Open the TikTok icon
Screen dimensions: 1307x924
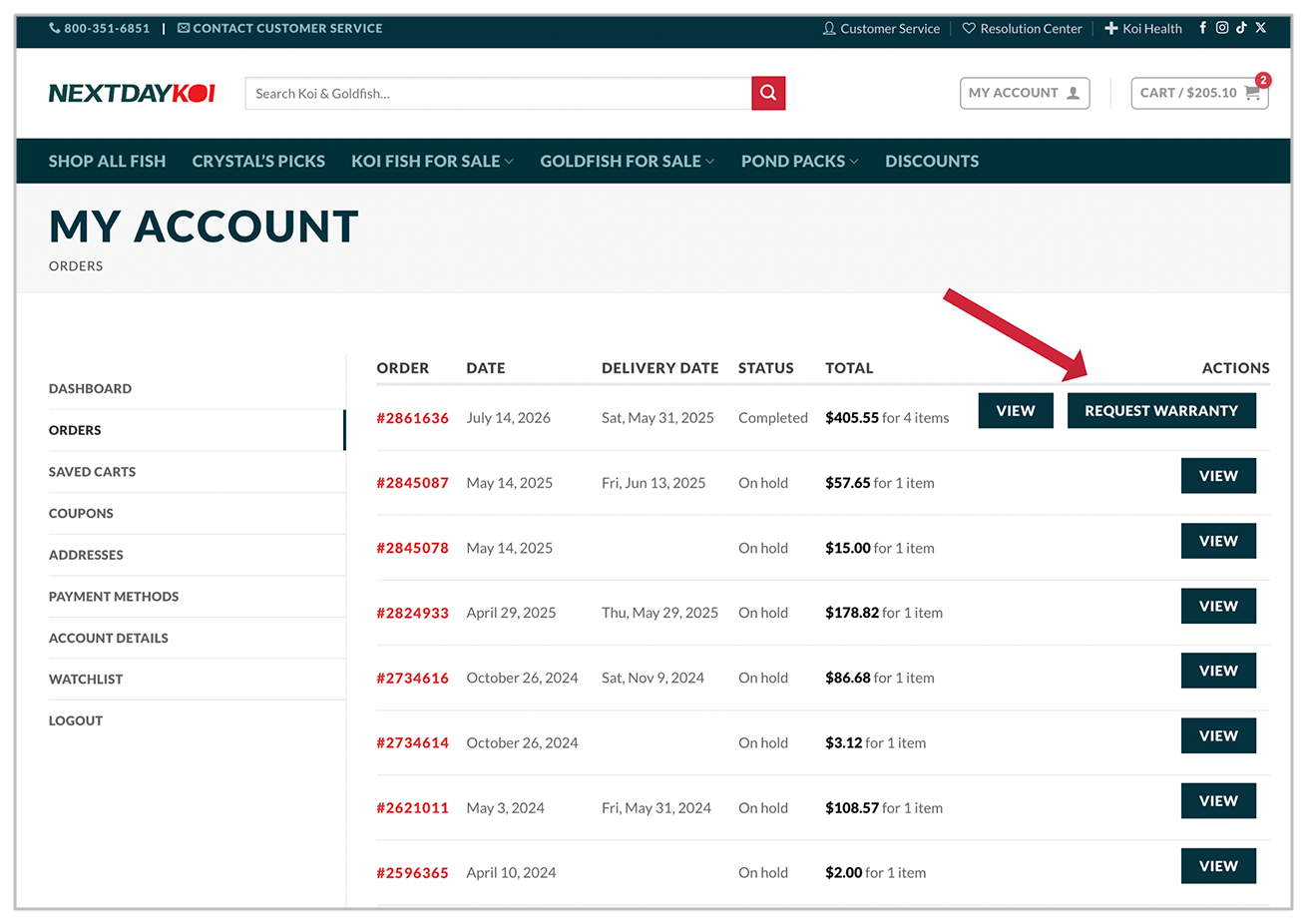click(1241, 28)
